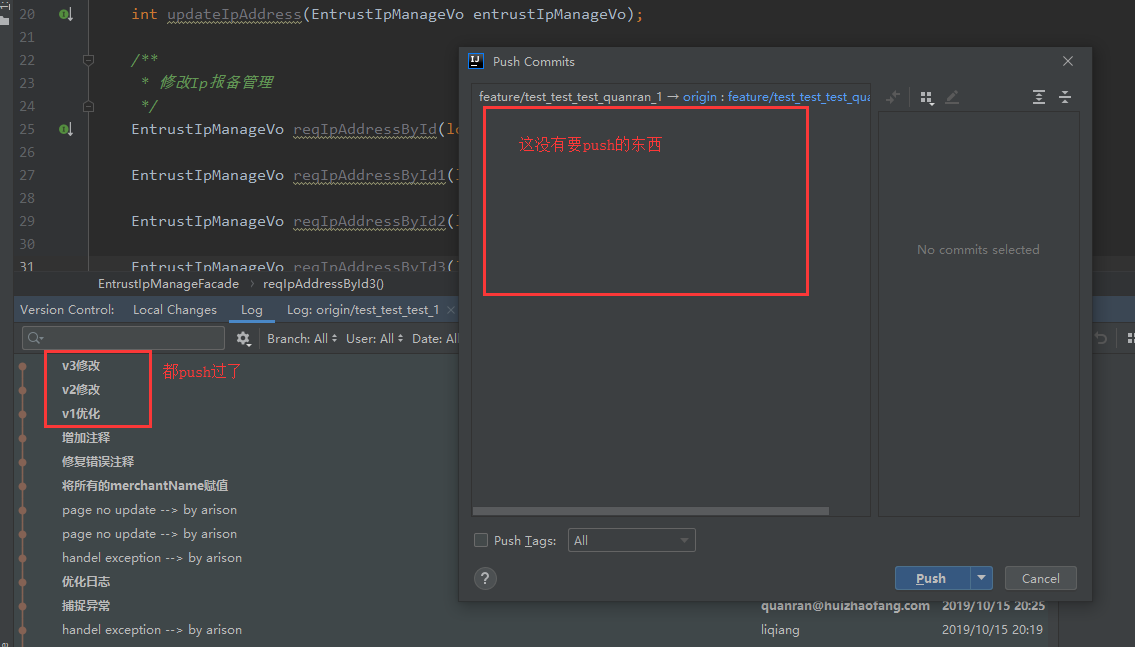
Task: Click the horizontal scrollbar in Push Commits list
Action: (x=651, y=511)
